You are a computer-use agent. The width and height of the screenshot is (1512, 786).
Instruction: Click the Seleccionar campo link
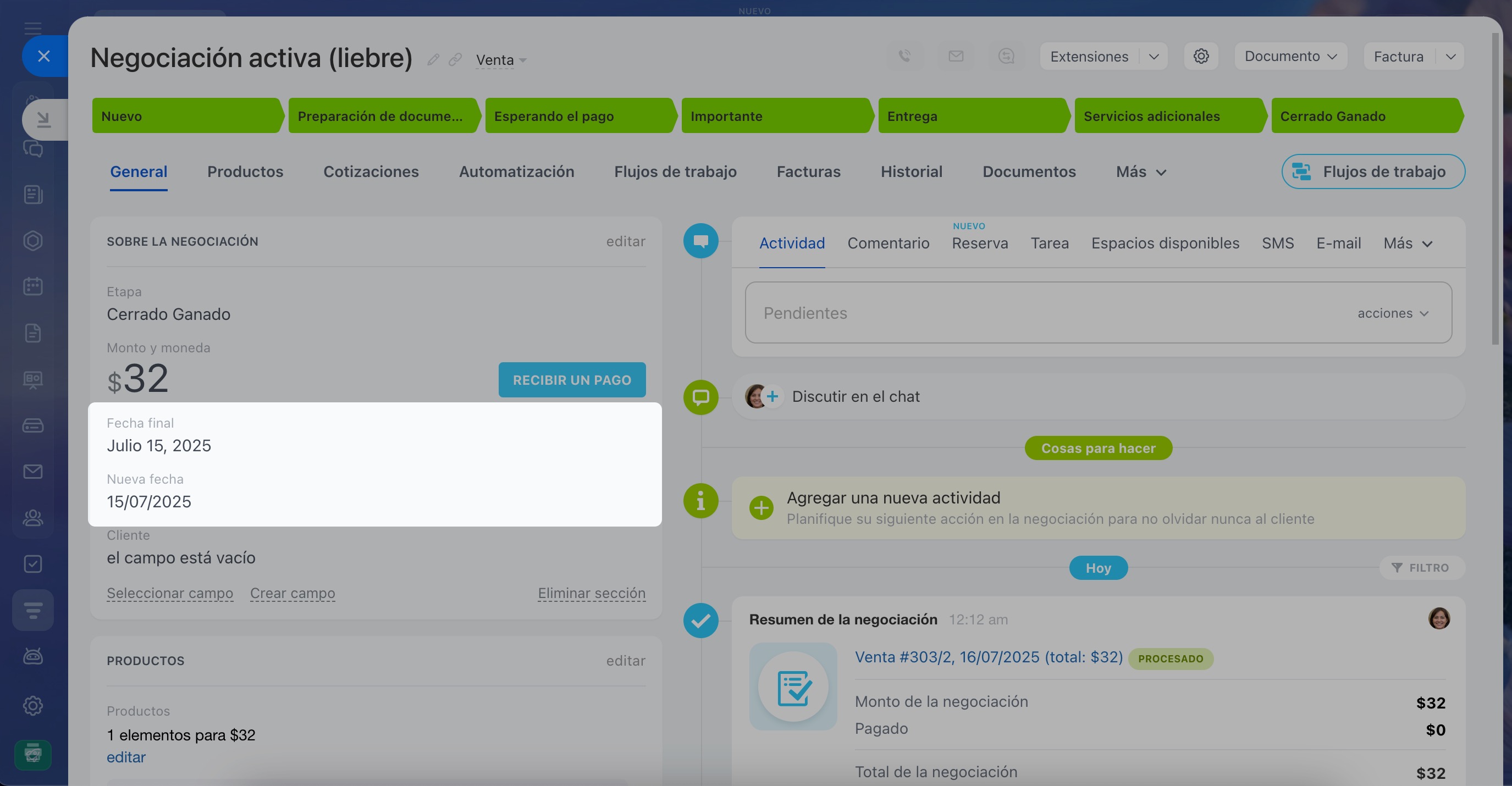(x=170, y=593)
